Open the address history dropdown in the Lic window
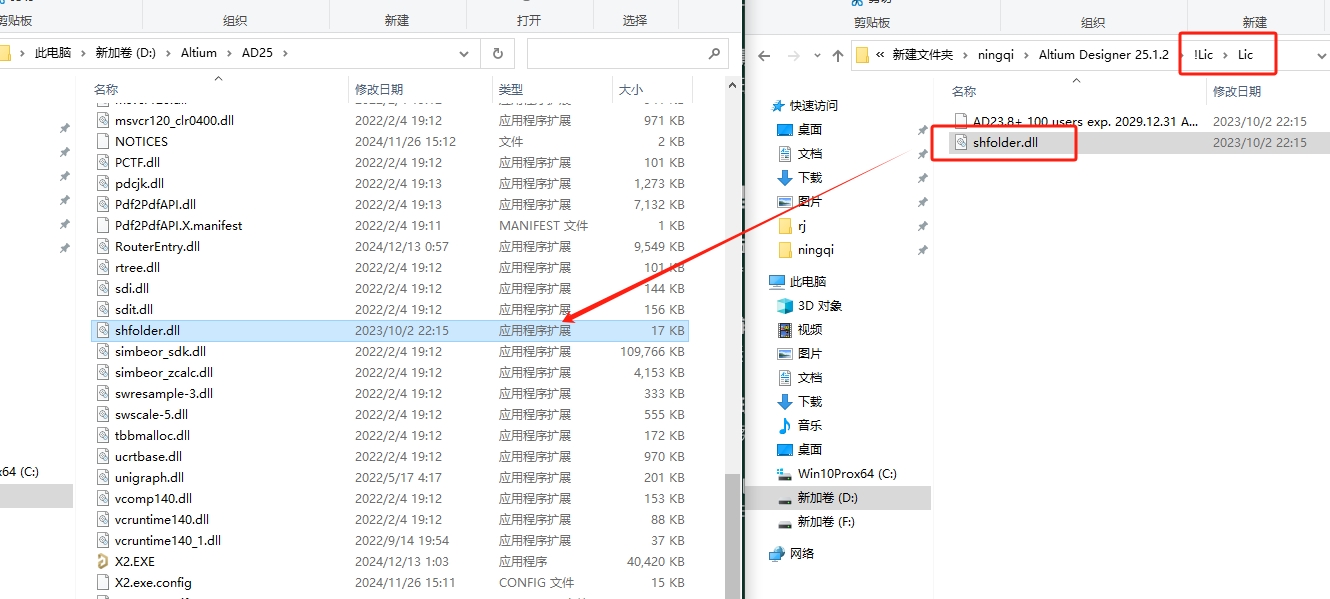 click(1320, 55)
